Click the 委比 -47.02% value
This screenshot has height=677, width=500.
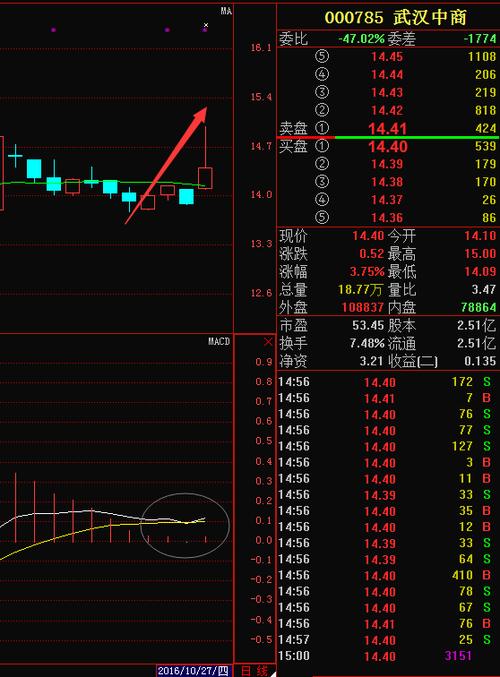[361, 39]
